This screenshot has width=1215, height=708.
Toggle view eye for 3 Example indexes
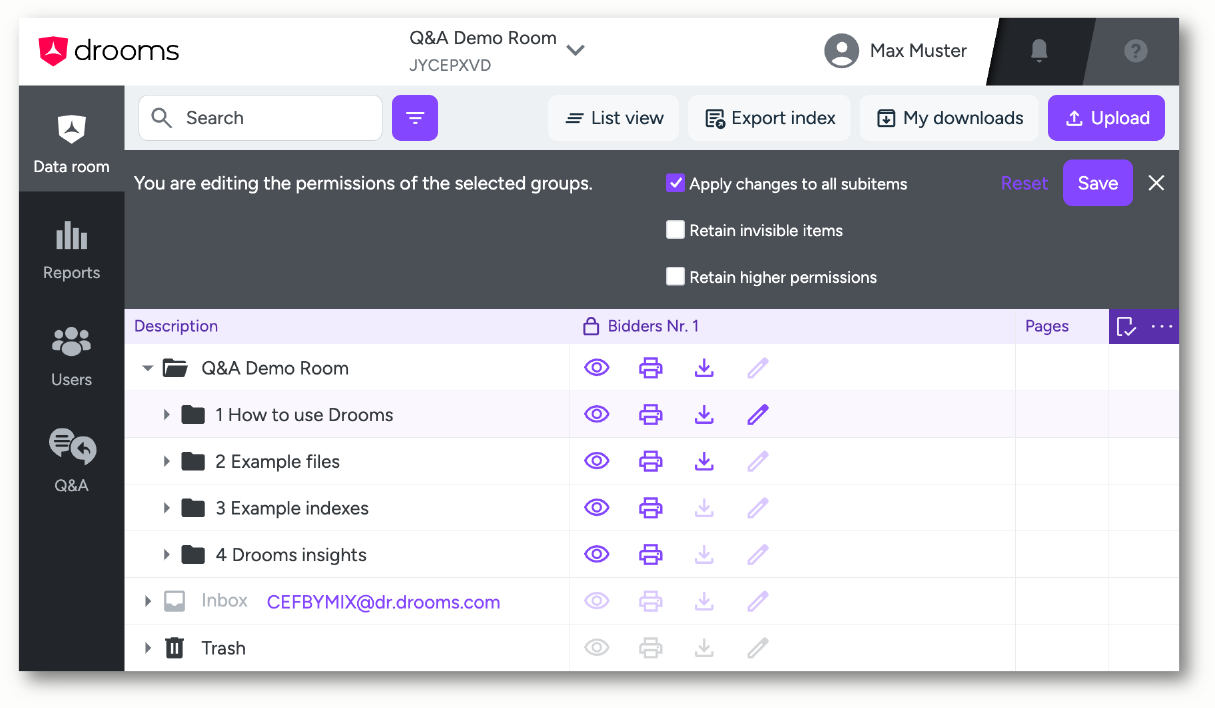tap(597, 508)
